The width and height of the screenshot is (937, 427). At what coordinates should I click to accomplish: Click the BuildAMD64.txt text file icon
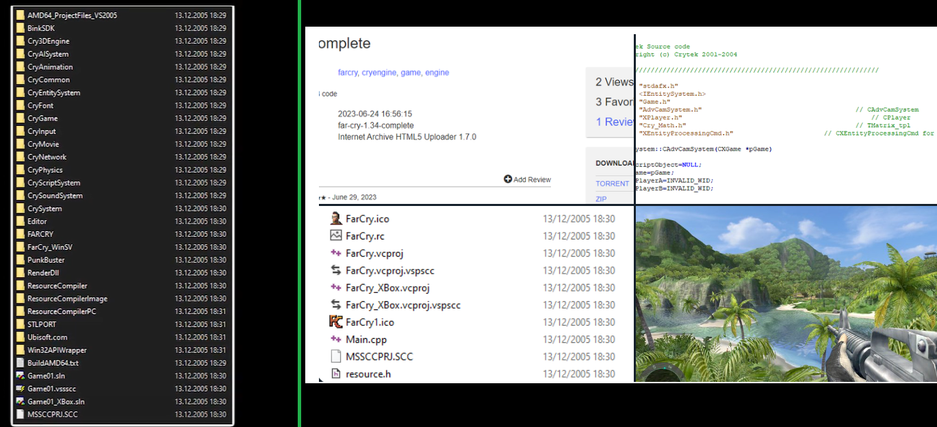(20, 363)
